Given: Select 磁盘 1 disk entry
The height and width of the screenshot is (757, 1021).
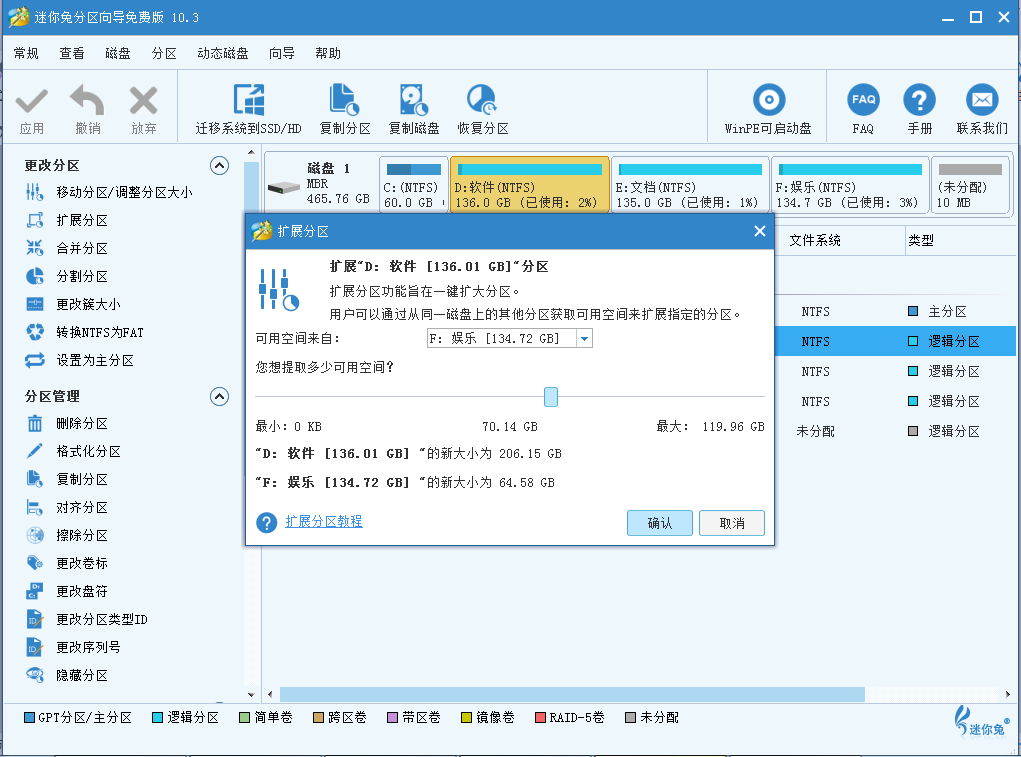Looking at the screenshot, I should 321,184.
